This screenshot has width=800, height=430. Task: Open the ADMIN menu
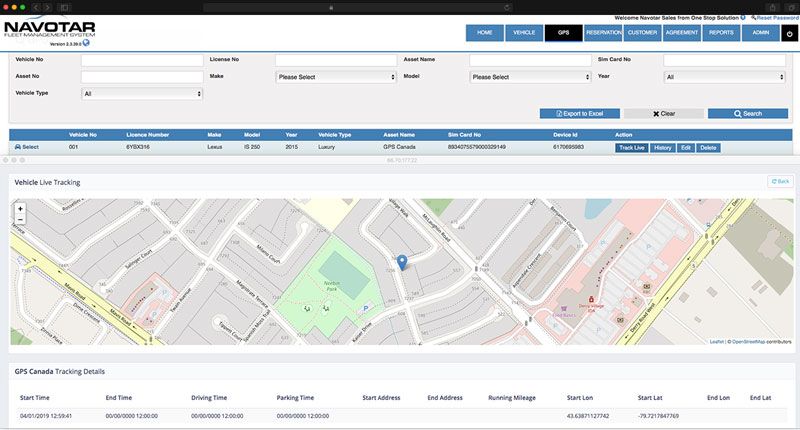[x=760, y=33]
